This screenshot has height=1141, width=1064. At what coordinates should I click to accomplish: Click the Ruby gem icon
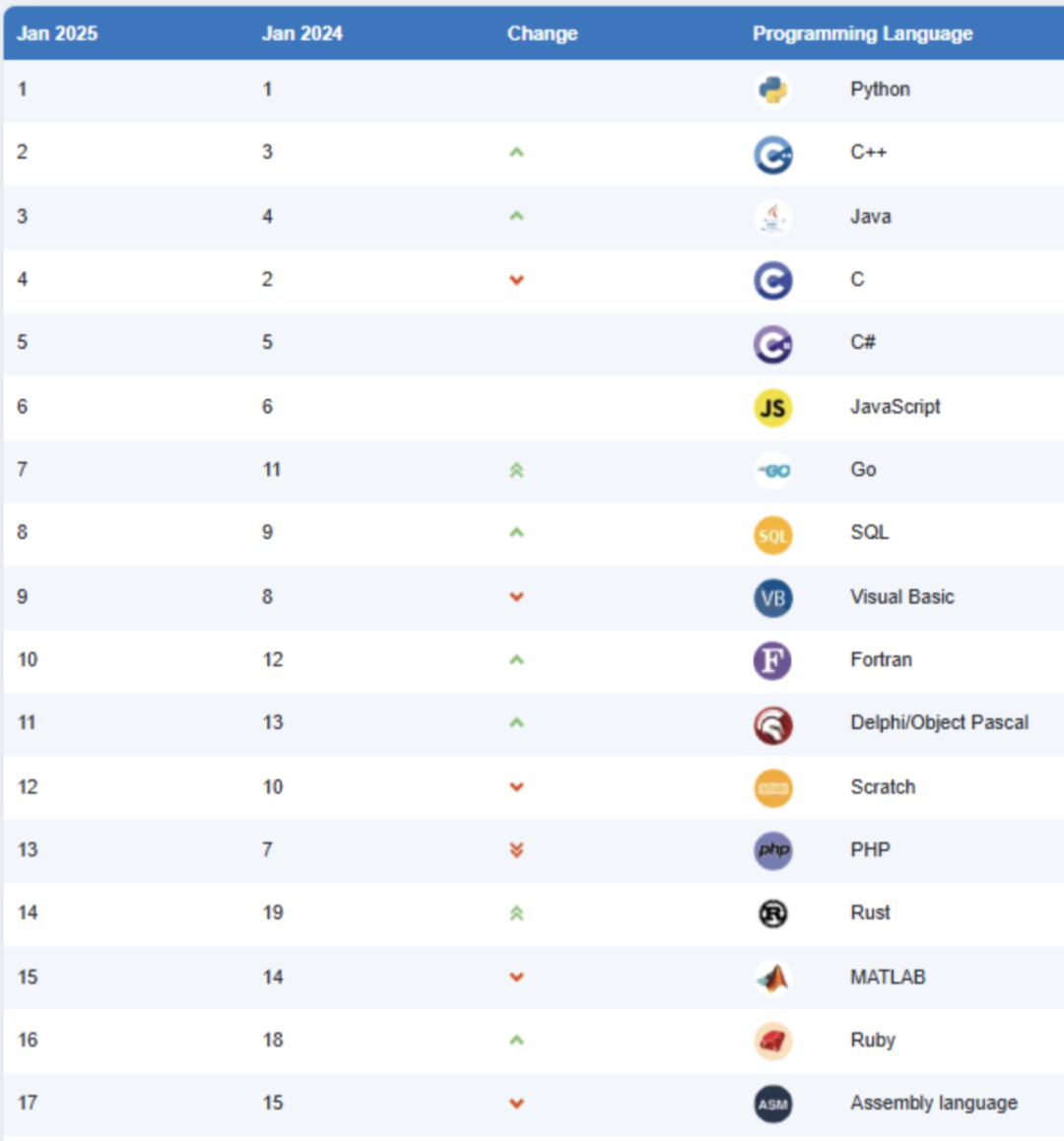(773, 1040)
